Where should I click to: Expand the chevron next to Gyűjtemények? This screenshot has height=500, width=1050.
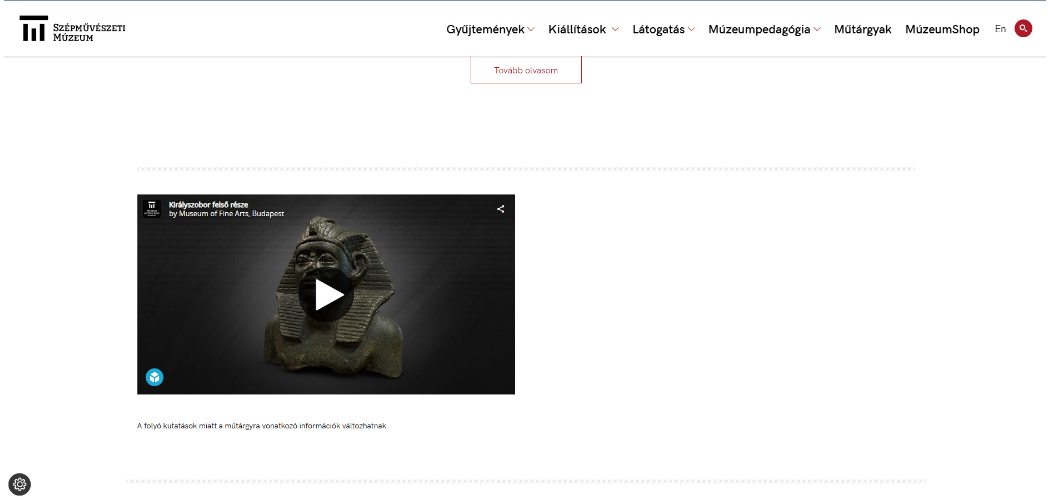point(531,30)
